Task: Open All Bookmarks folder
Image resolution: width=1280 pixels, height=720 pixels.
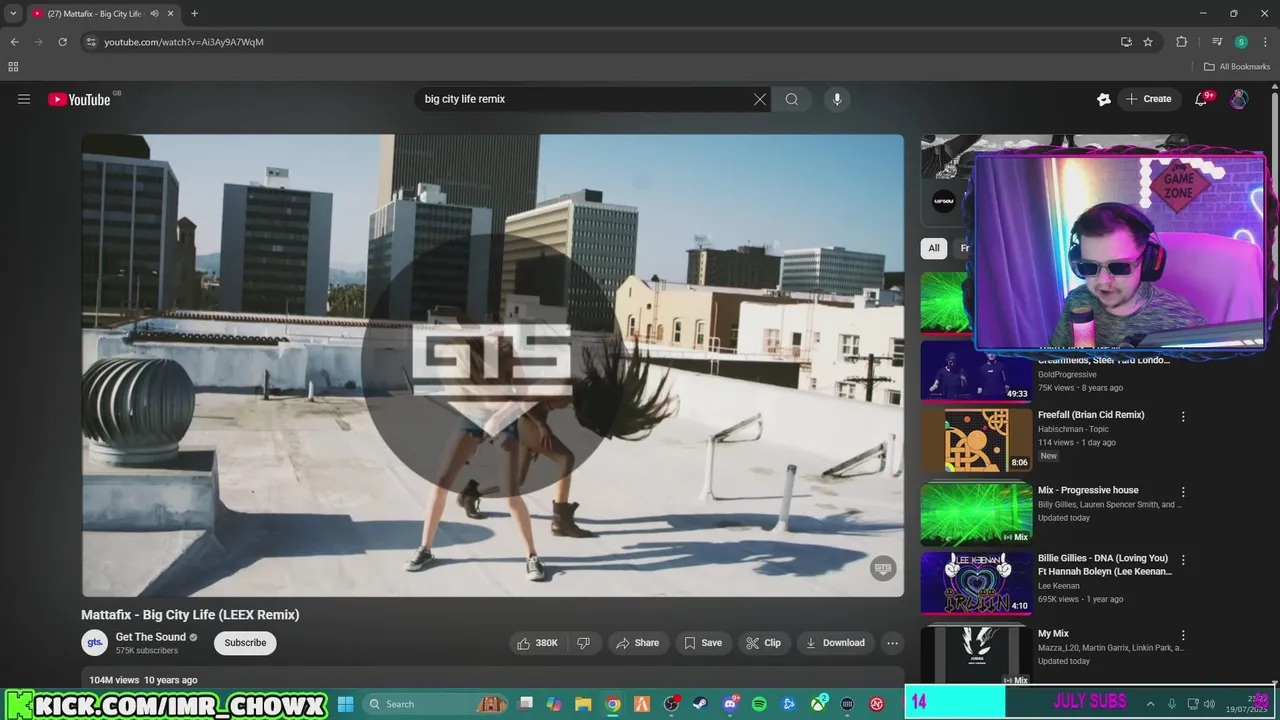Action: pyautogui.click(x=1237, y=67)
